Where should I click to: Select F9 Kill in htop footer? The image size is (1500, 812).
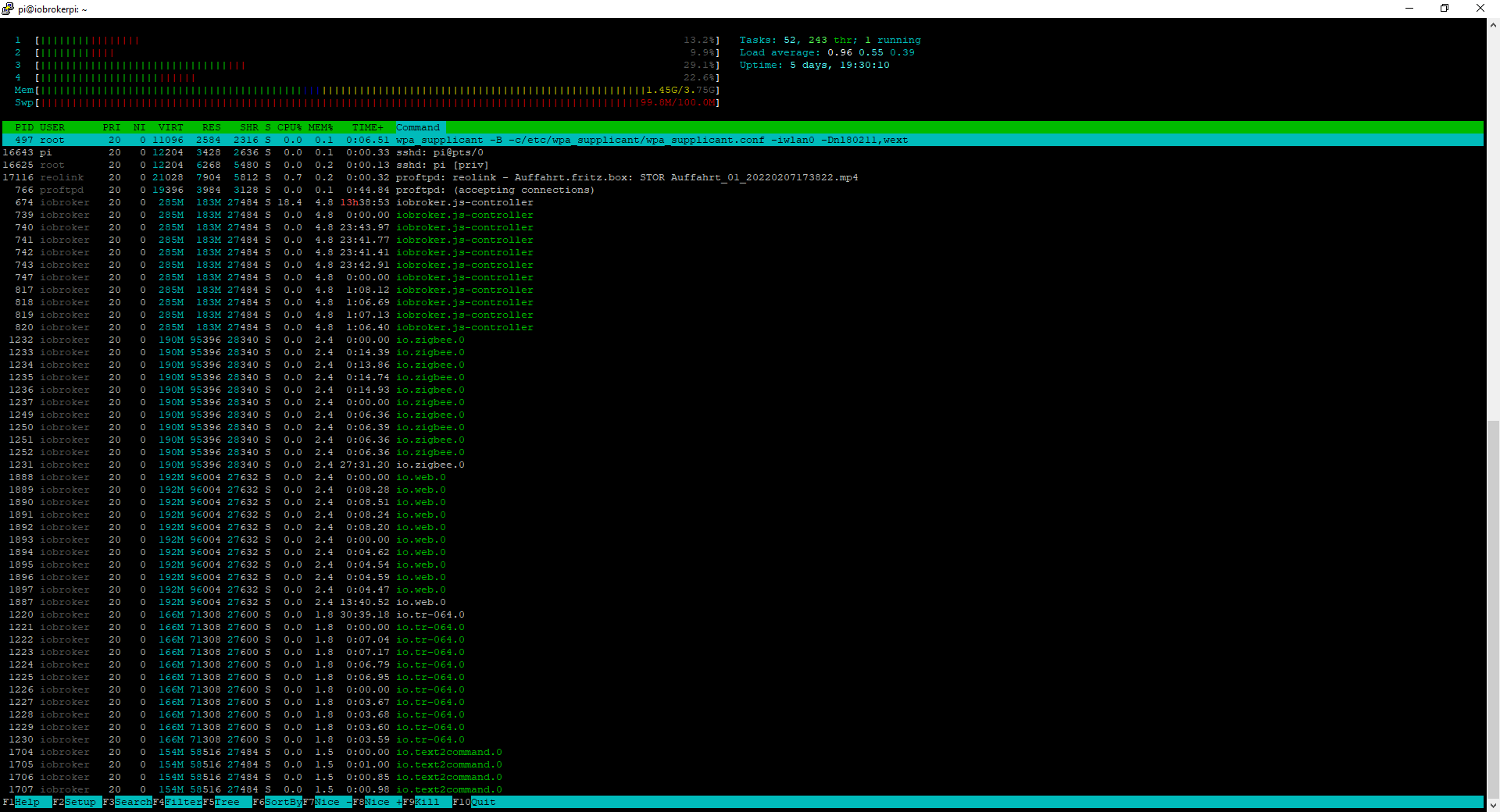[x=427, y=802]
